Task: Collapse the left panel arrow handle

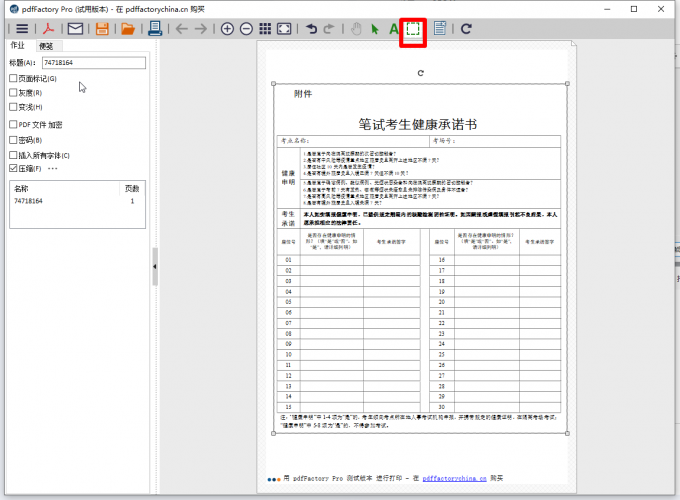Action: point(155,267)
